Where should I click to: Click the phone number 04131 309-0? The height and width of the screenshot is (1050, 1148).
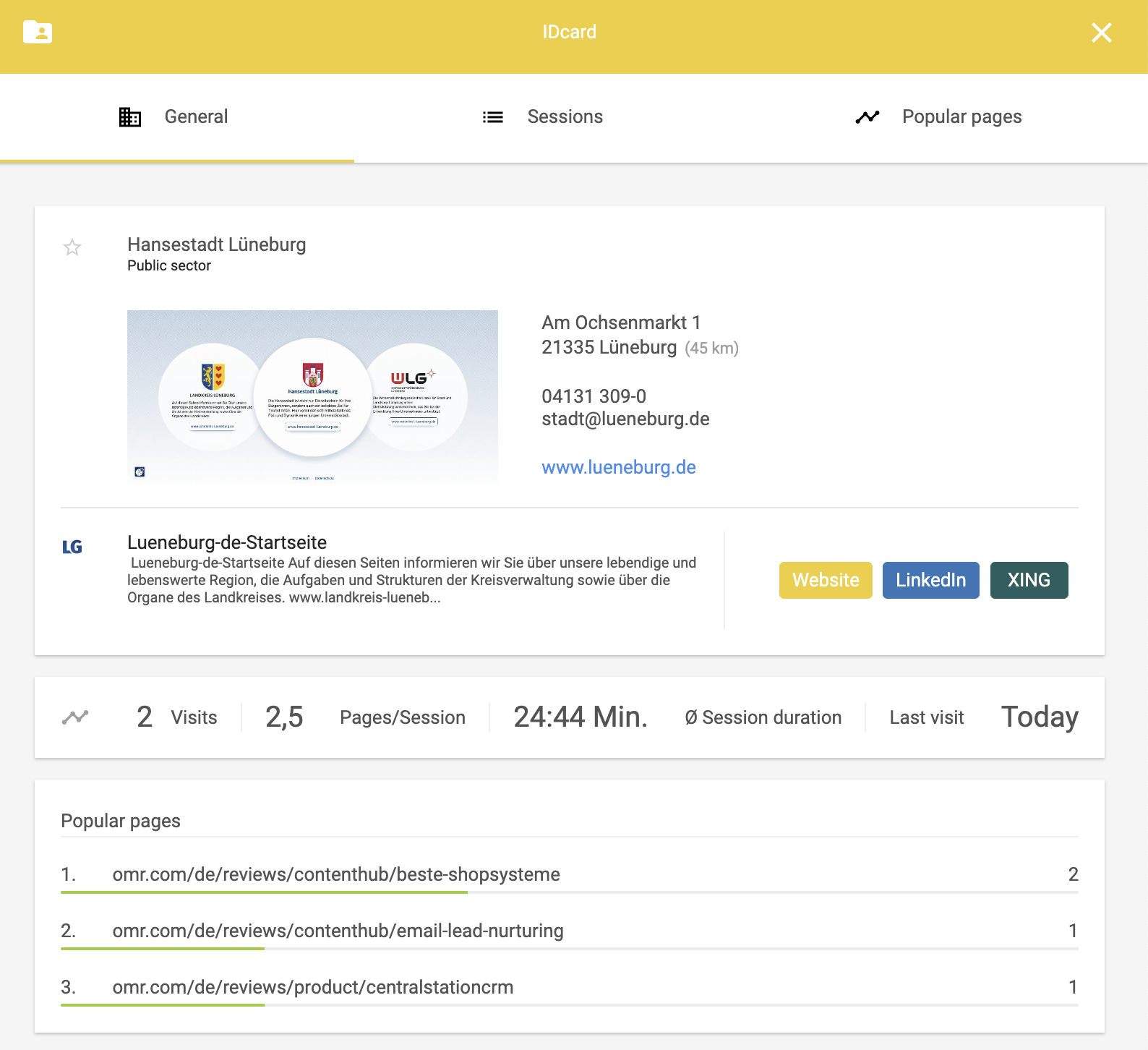[594, 396]
